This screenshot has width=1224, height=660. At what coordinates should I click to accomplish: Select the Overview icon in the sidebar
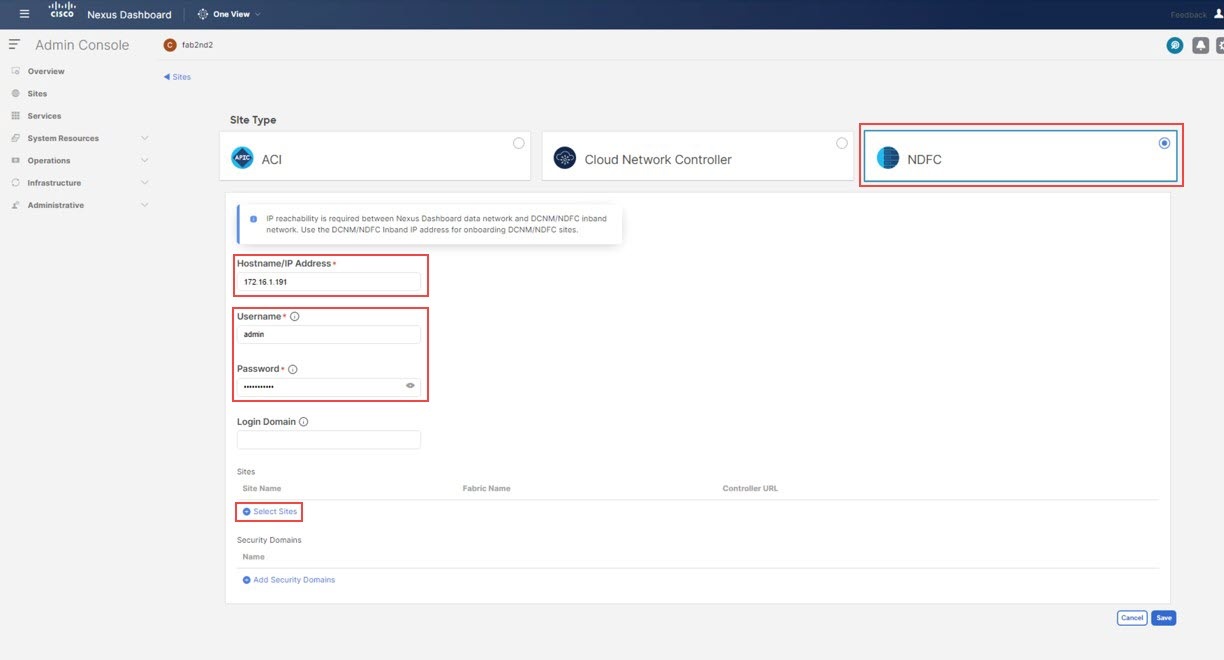pyautogui.click(x=15, y=71)
